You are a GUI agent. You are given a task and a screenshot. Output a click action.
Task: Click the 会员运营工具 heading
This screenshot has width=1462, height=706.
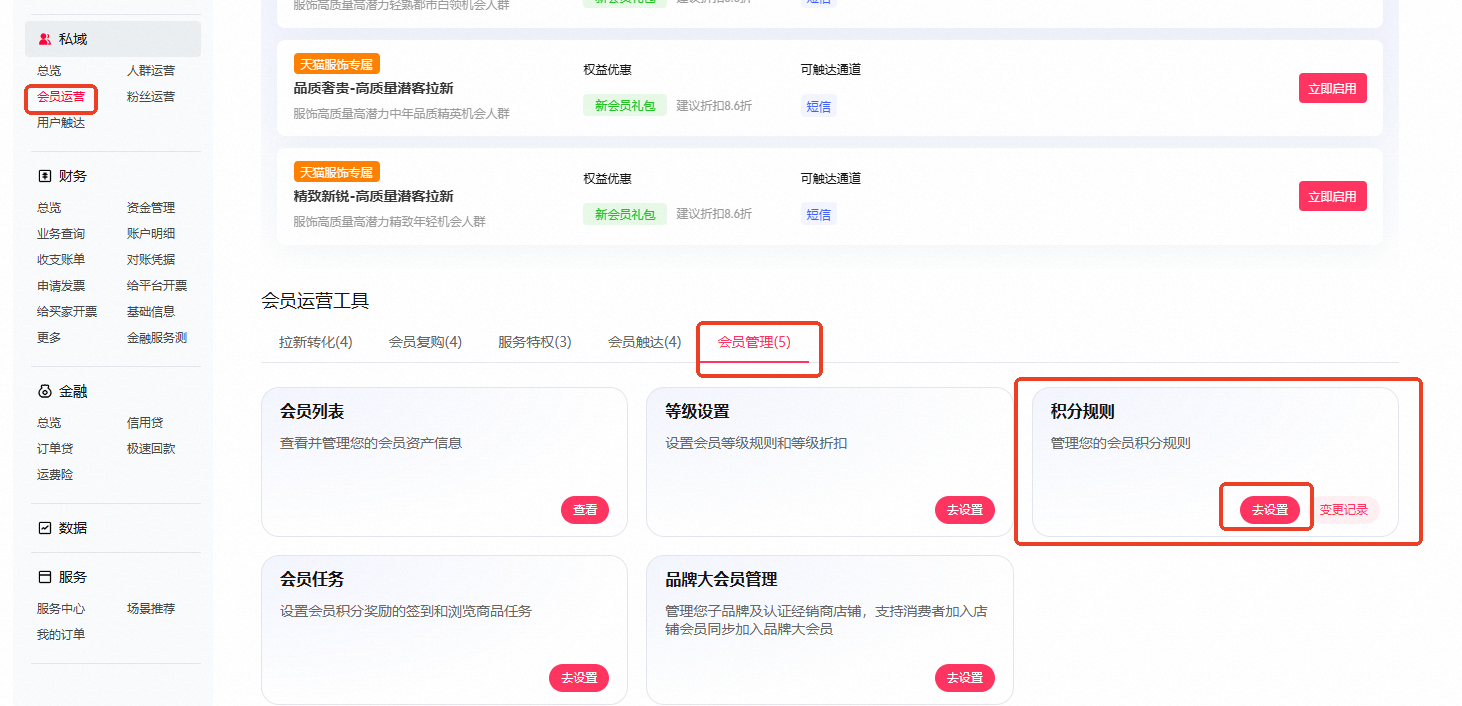(315, 301)
